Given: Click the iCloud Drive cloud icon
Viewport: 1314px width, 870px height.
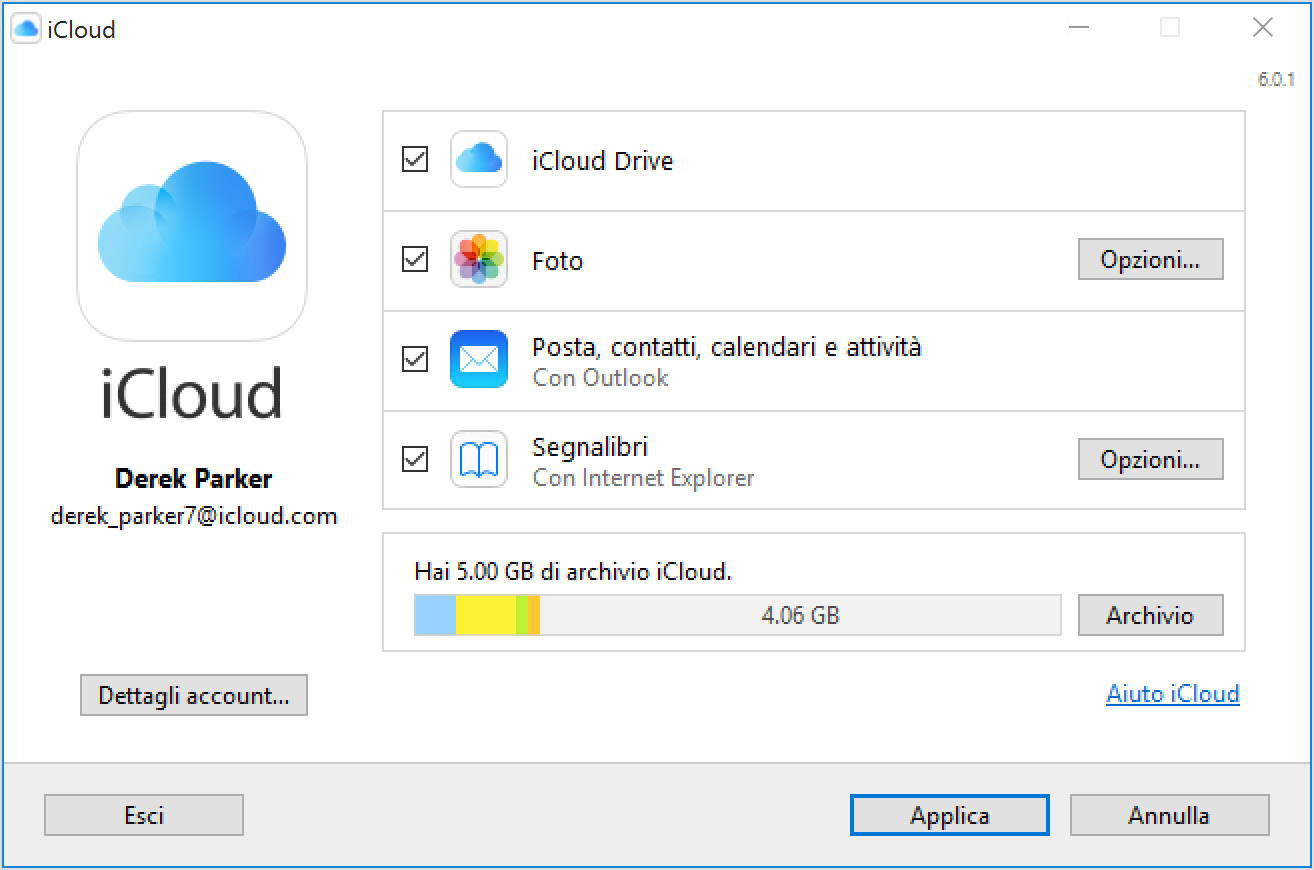Looking at the screenshot, I should [479, 159].
